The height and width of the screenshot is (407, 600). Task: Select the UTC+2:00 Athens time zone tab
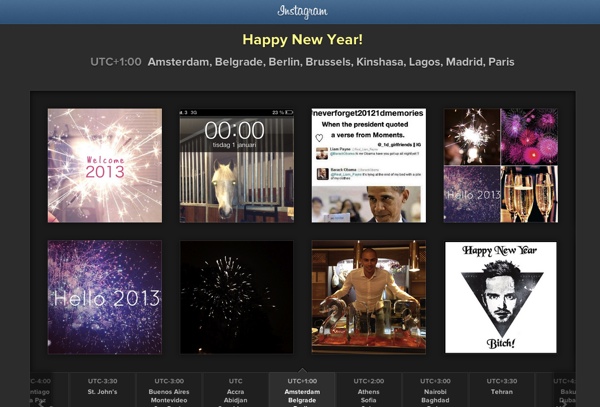[368, 389]
